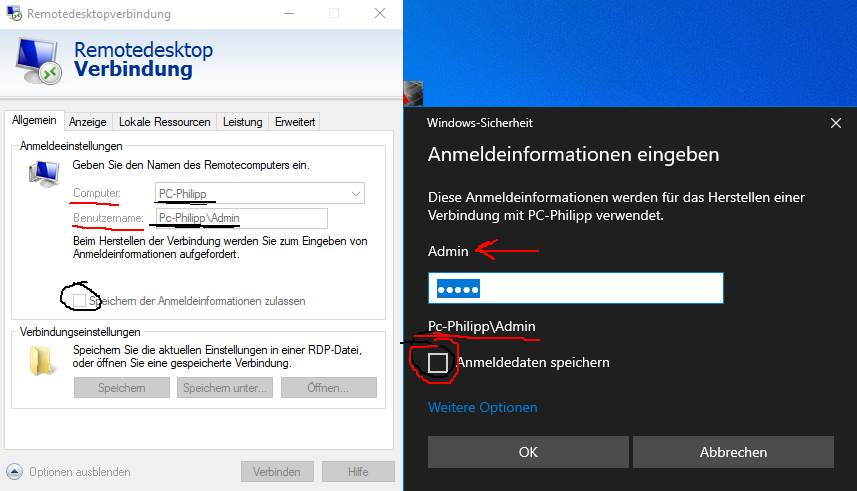The height and width of the screenshot is (491, 857).
Task: Click the computer icon in Anmeldeeinstellungen
Action: click(44, 174)
